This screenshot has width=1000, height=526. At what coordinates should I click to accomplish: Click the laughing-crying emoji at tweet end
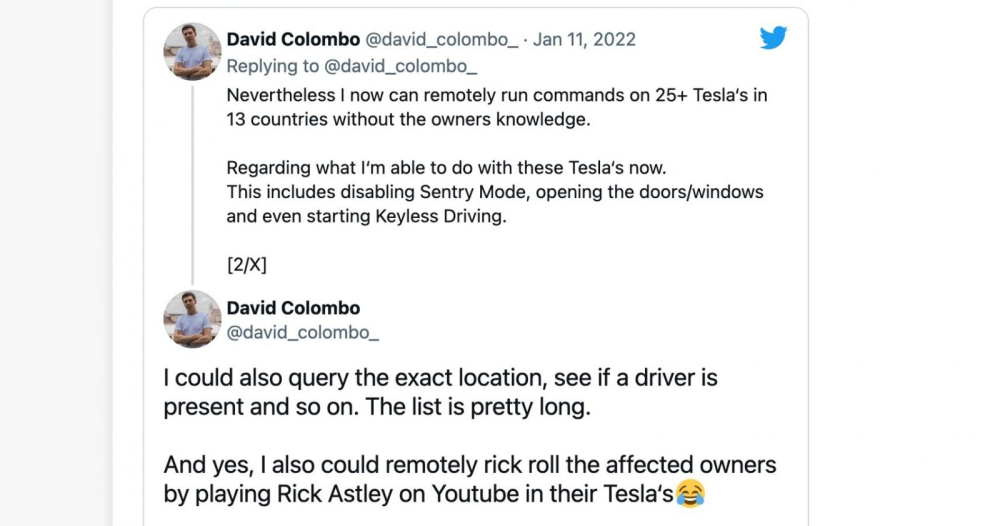(x=690, y=493)
